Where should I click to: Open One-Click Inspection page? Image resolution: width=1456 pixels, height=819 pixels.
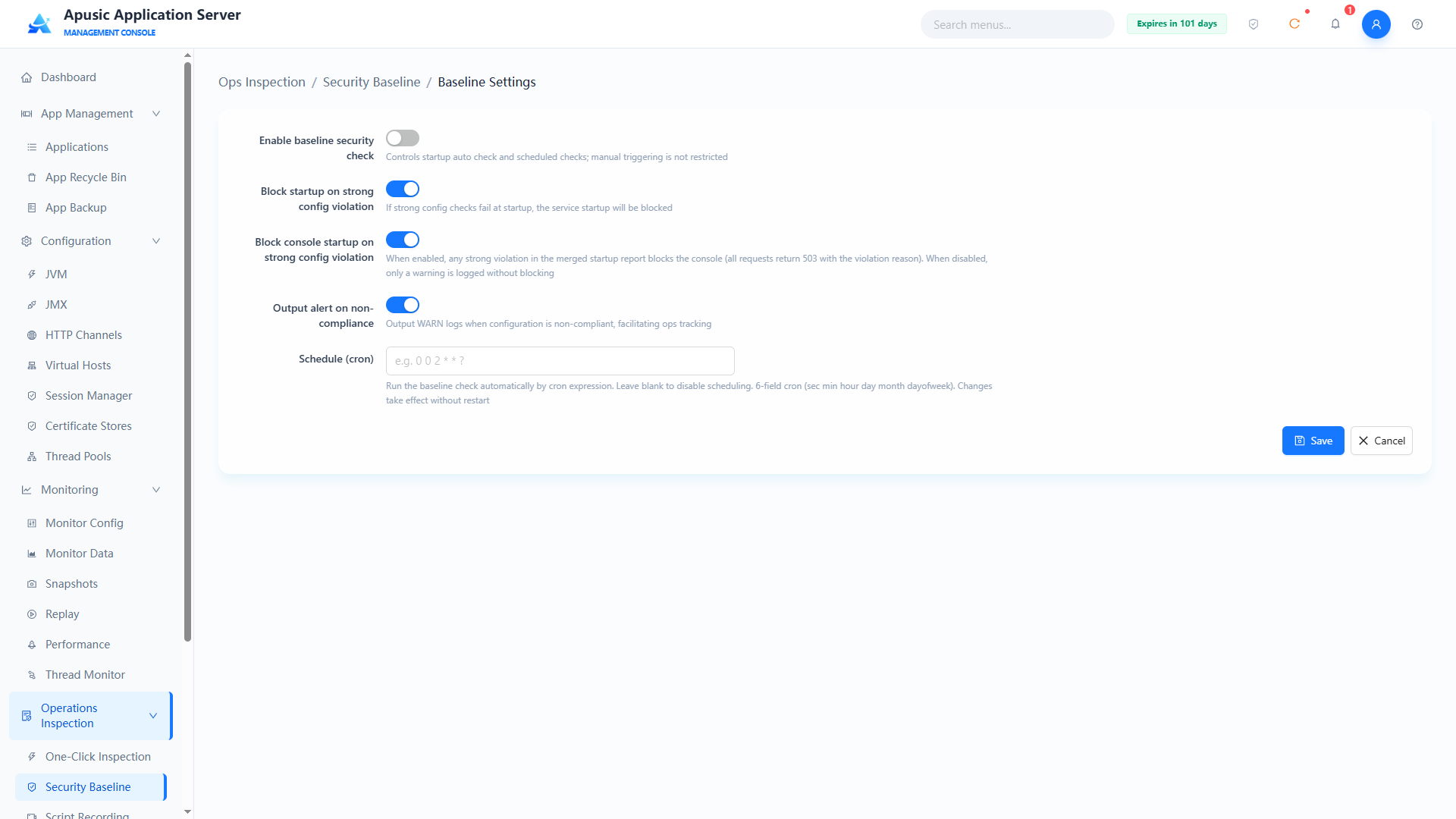coord(91,757)
